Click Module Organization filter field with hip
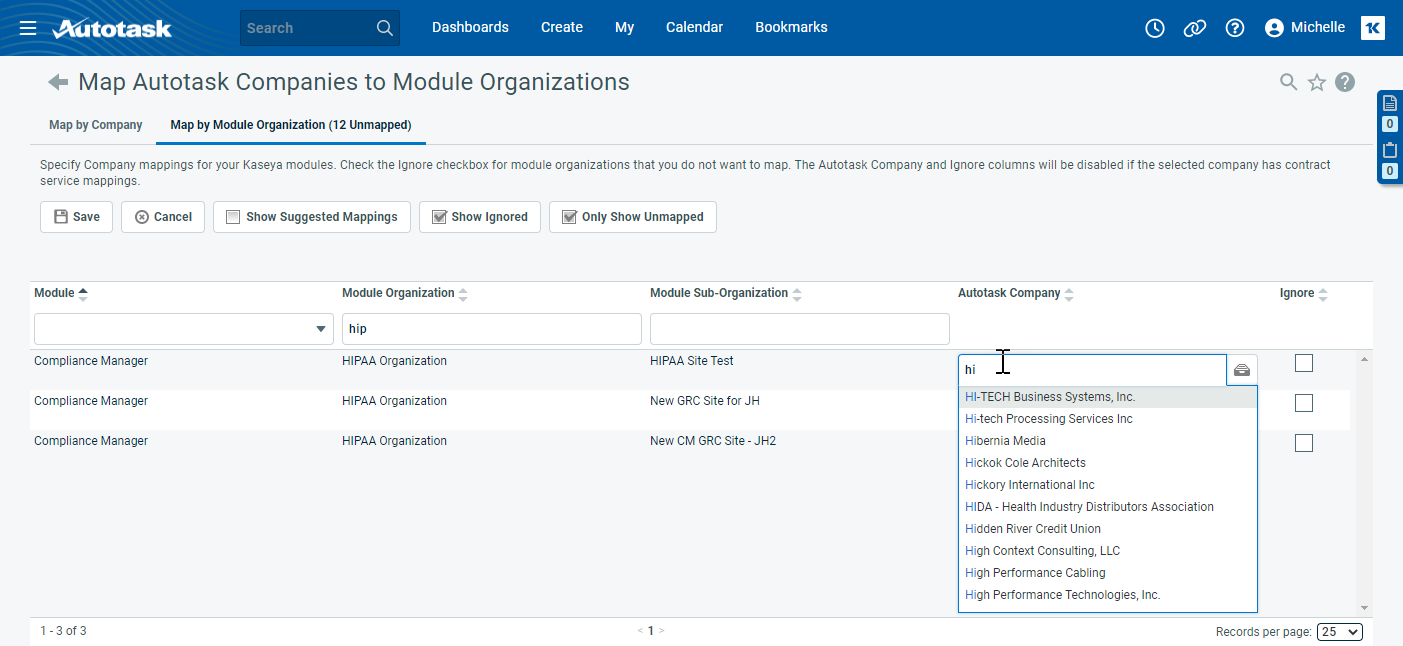This screenshot has height=646, width=1403. [492, 329]
